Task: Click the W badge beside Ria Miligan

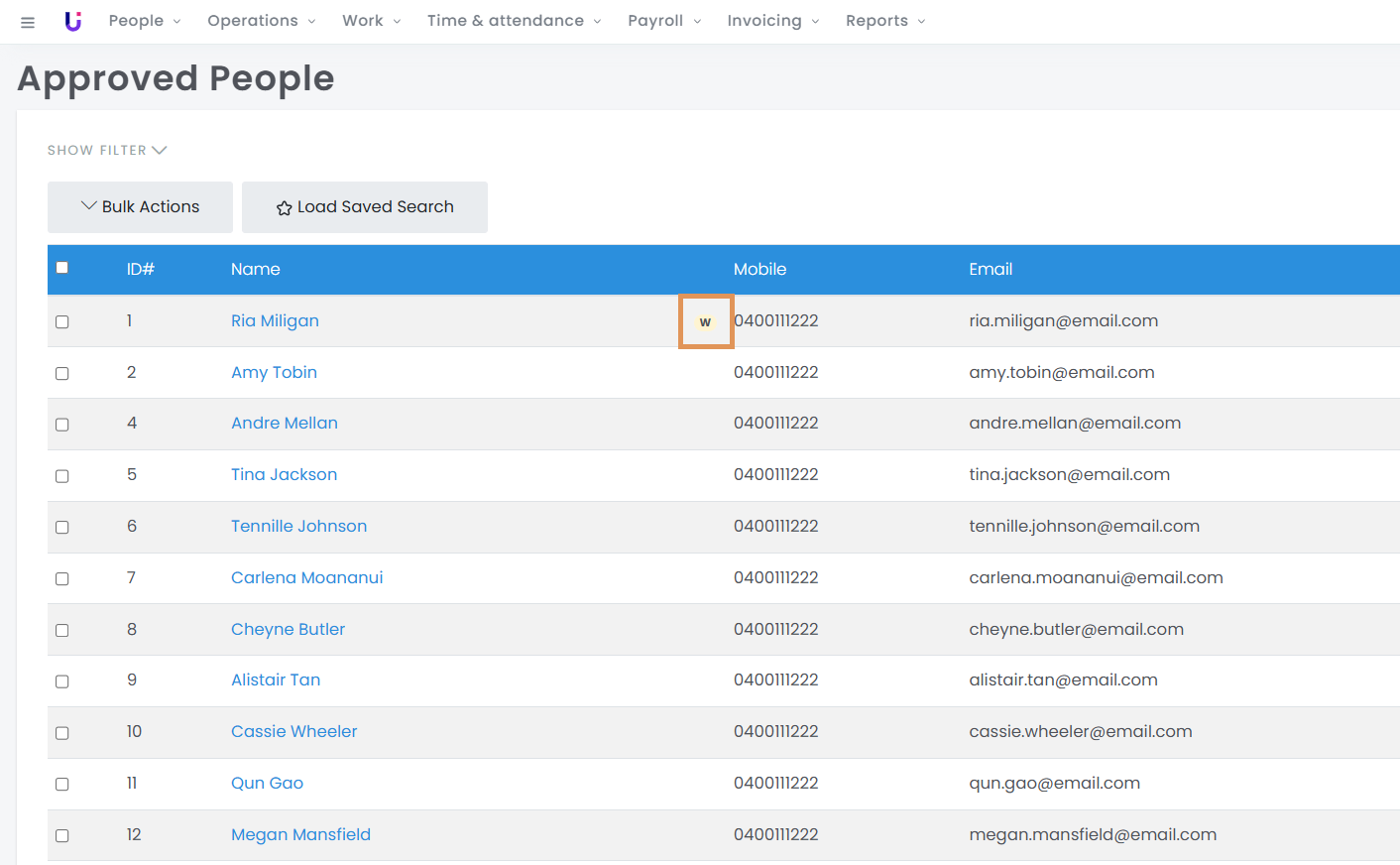Action: (x=705, y=321)
